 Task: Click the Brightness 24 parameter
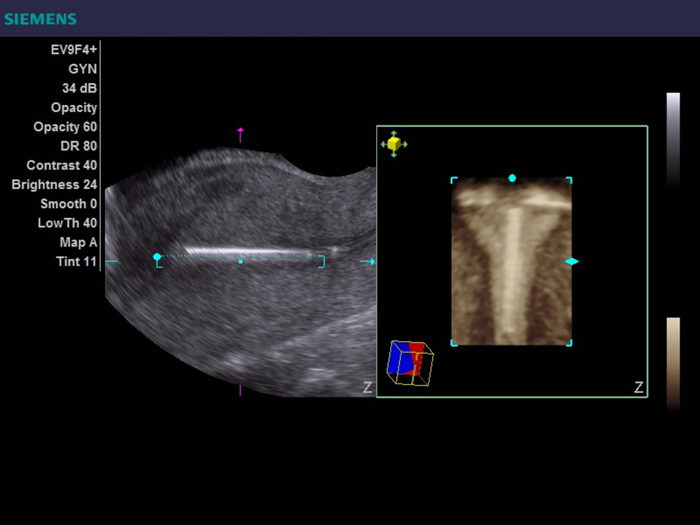click(x=54, y=184)
